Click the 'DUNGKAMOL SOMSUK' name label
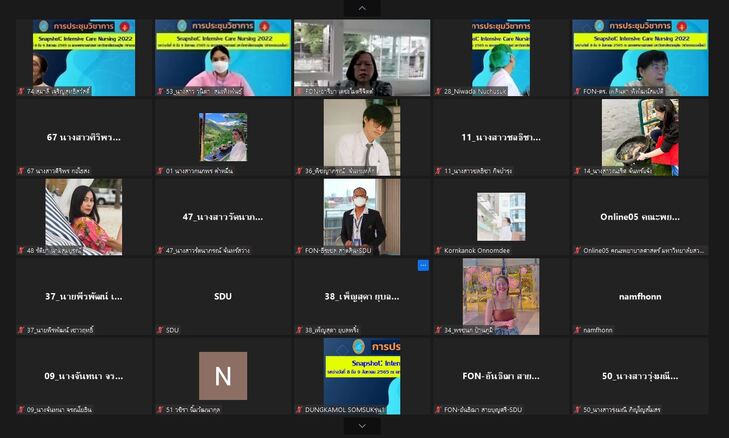This screenshot has width=729, height=438. pos(345,410)
